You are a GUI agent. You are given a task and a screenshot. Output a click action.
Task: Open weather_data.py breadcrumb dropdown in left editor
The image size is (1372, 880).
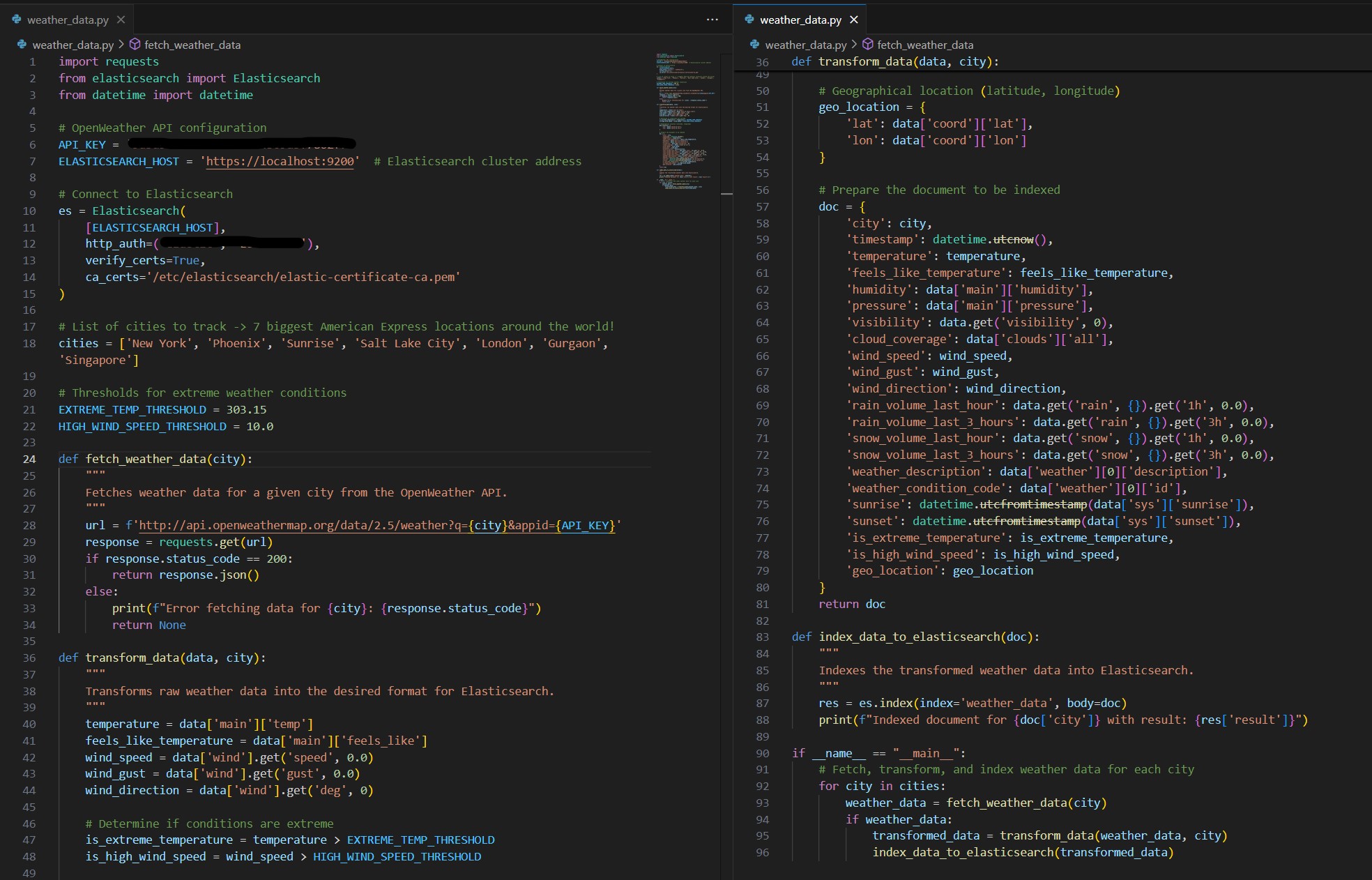point(73,45)
